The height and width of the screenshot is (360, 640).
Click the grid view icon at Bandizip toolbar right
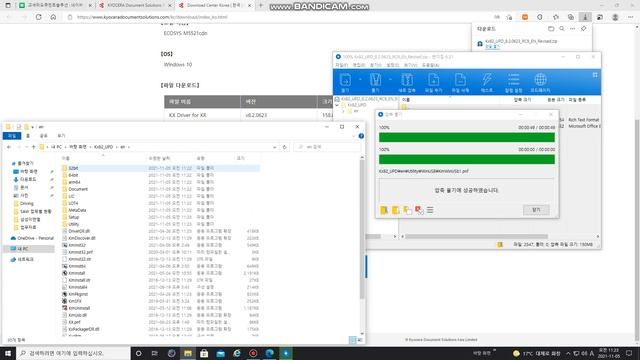coord(595,75)
